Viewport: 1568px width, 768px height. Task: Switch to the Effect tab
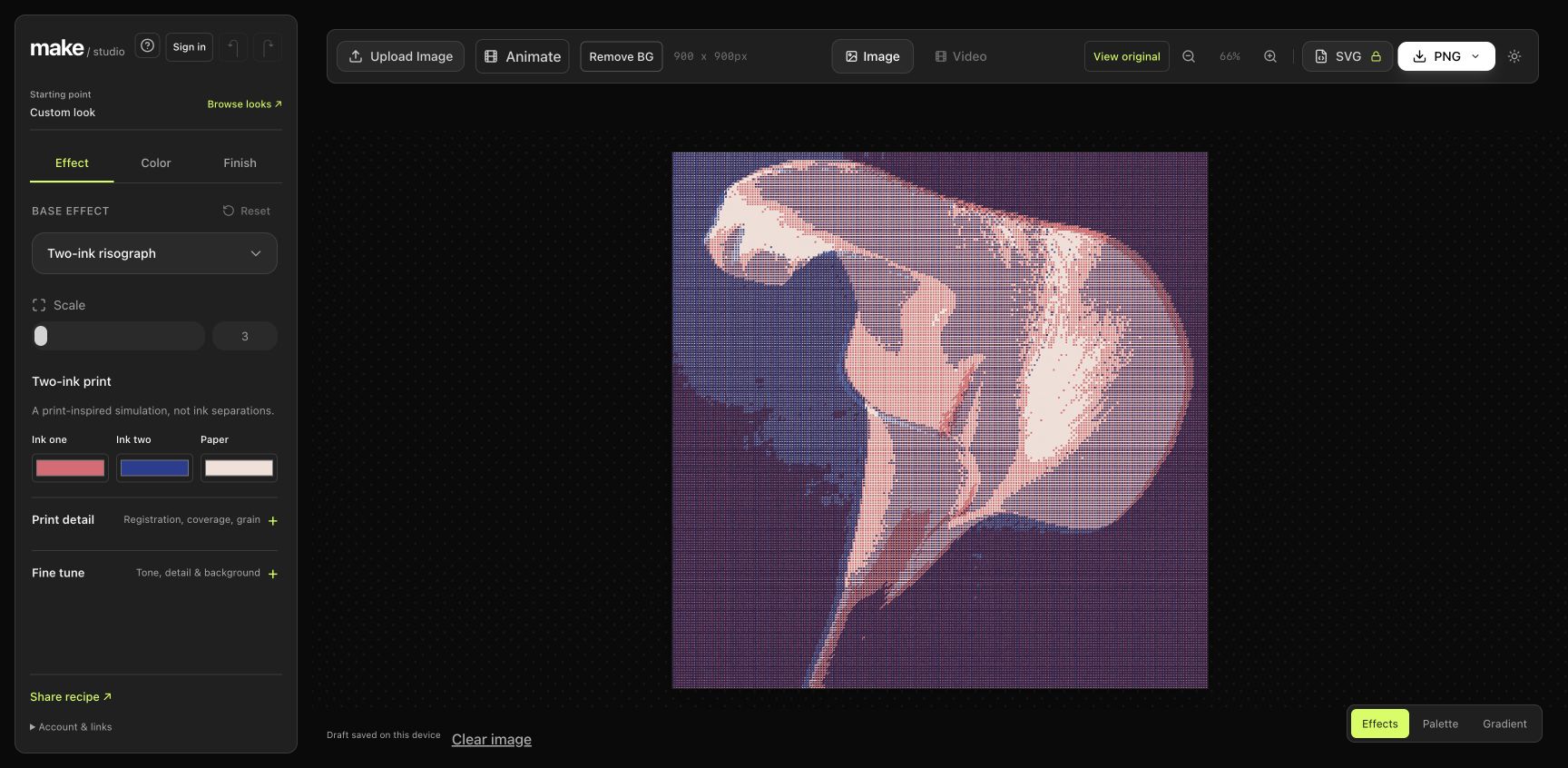pyautogui.click(x=72, y=163)
